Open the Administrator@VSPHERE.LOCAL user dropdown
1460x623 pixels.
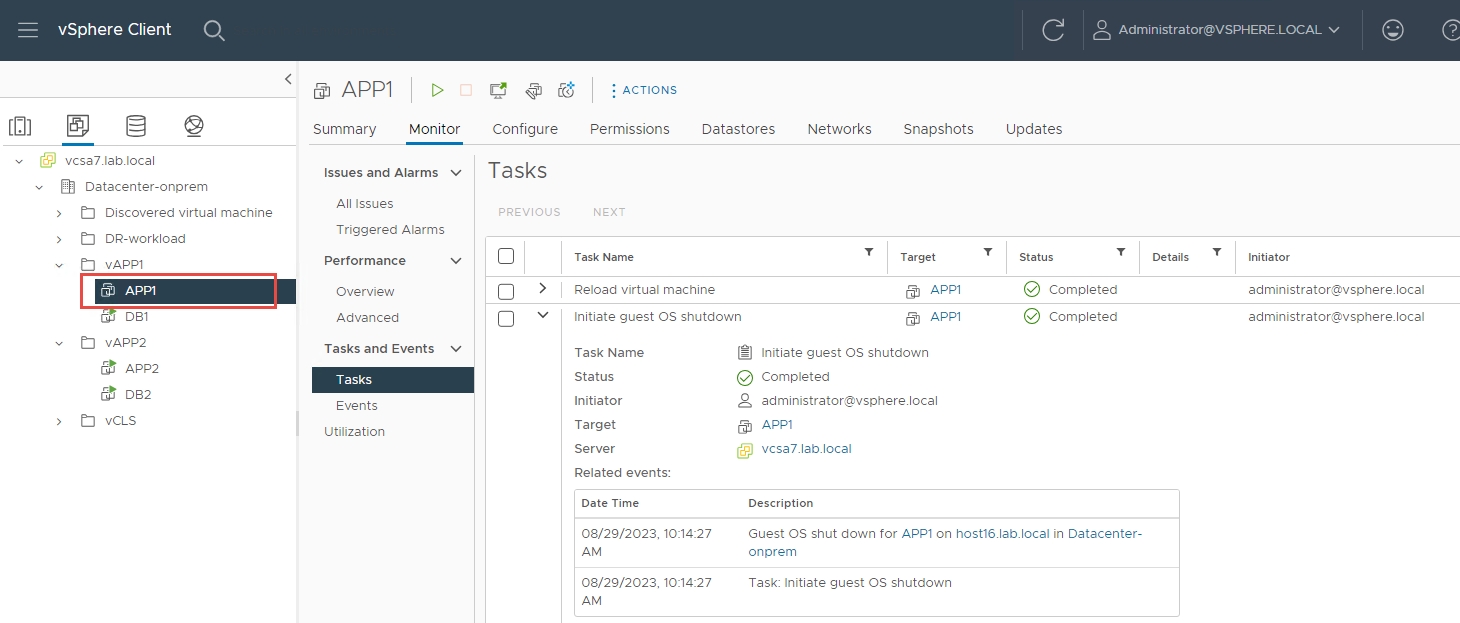pos(1216,30)
